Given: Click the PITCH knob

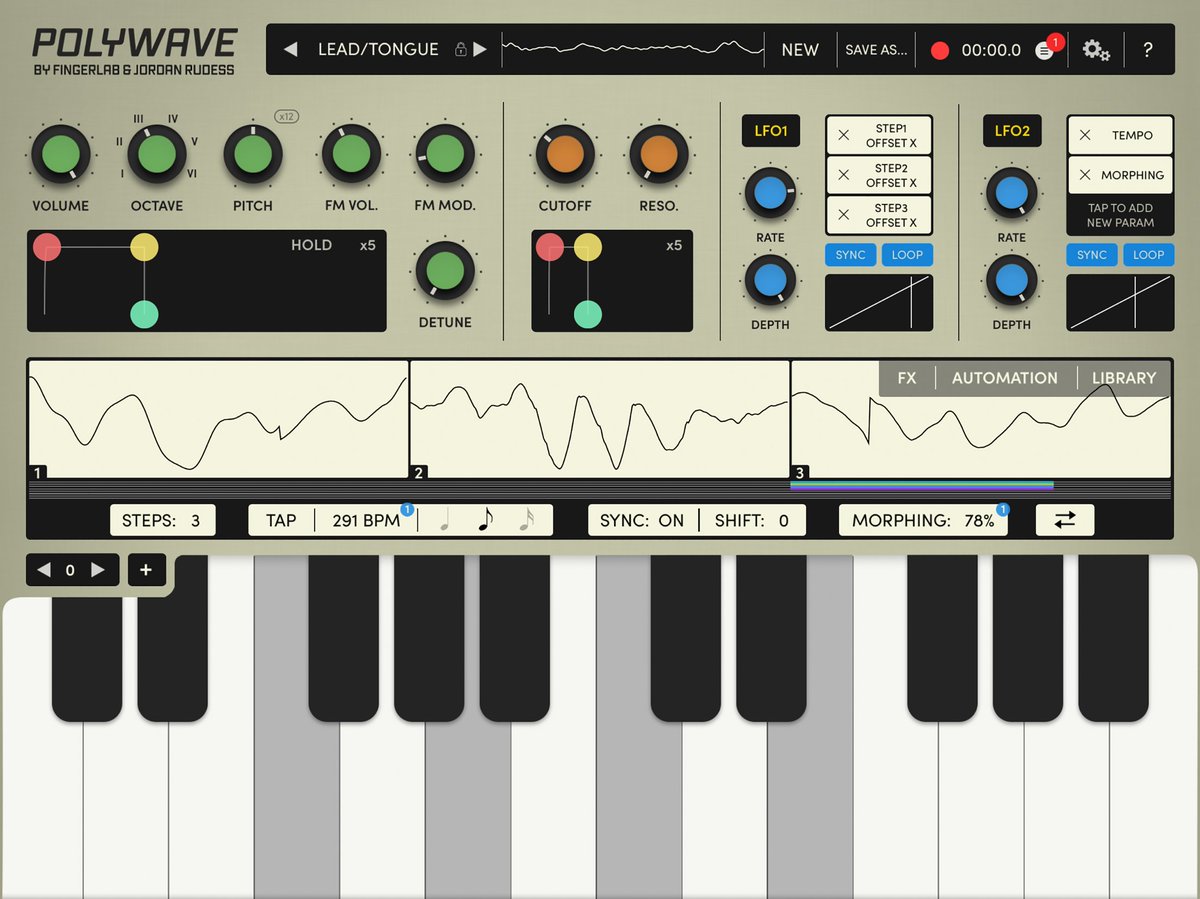Looking at the screenshot, I should click(x=252, y=154).
